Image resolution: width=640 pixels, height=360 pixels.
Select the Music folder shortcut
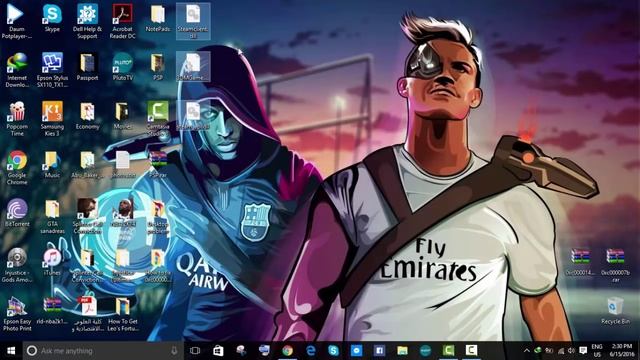click(x=52, y=164)
